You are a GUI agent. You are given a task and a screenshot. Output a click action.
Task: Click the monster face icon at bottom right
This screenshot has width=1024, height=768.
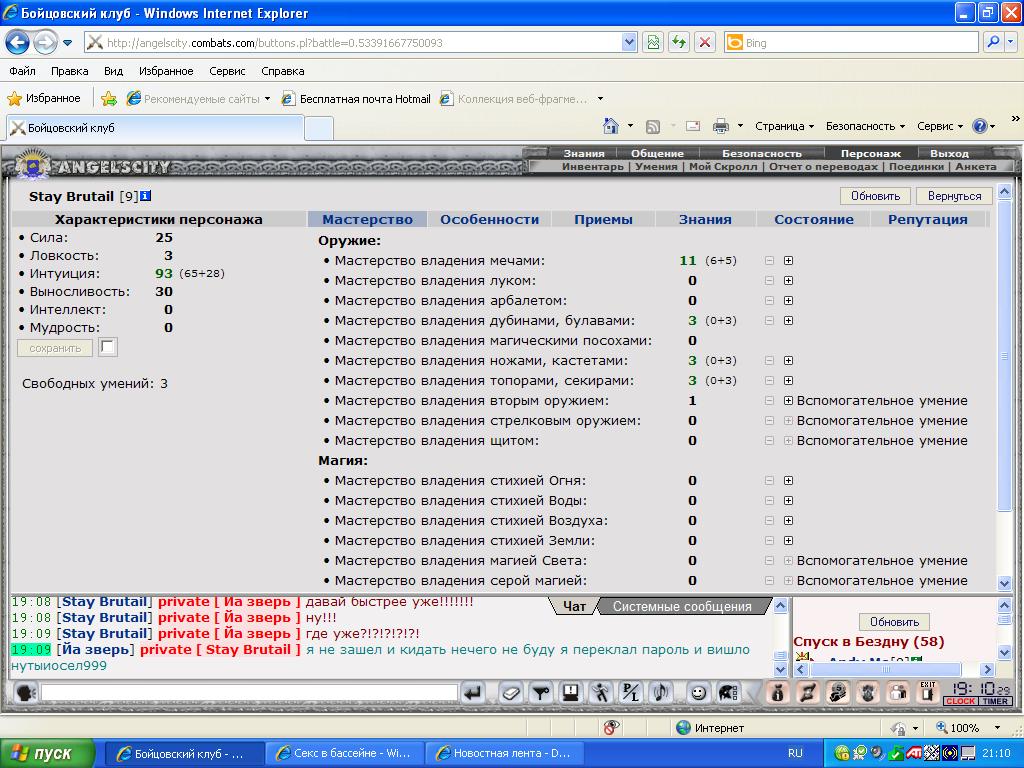click(868, 692)
